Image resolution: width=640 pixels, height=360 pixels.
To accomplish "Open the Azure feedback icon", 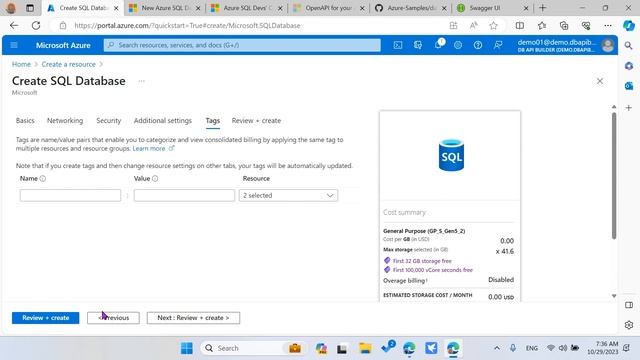I will pos(498,45).
